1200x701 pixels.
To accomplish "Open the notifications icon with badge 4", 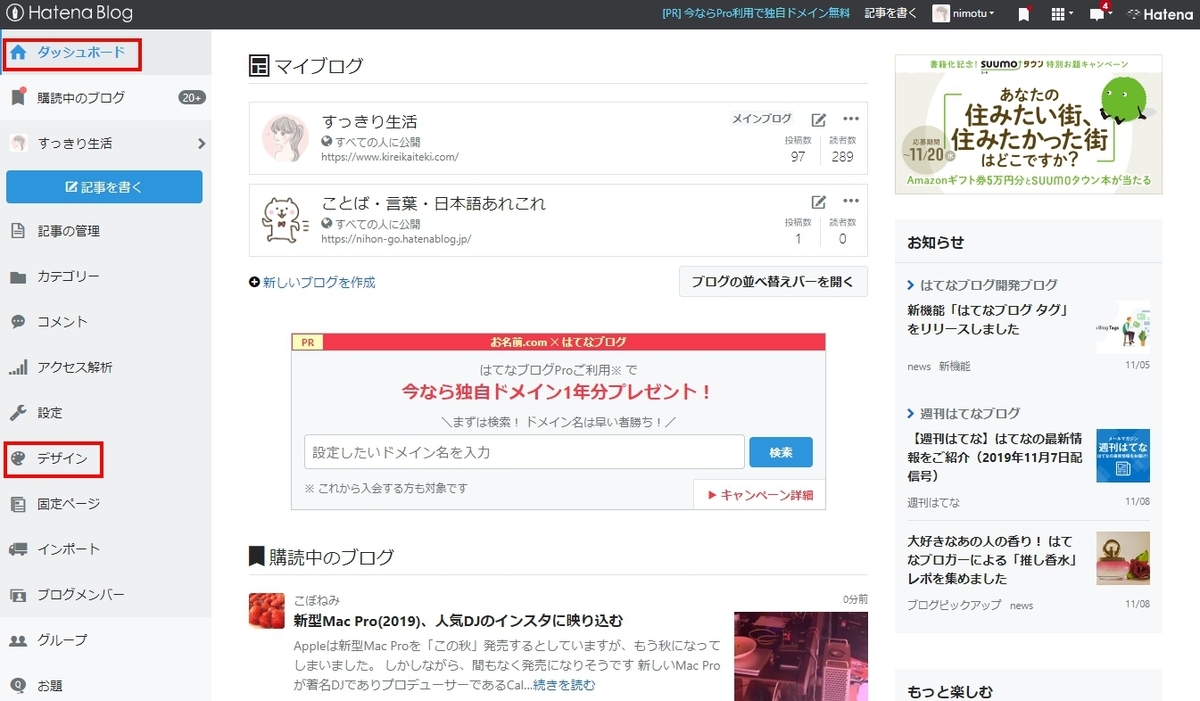I will pyautogui.click(x=1100, y=13).
